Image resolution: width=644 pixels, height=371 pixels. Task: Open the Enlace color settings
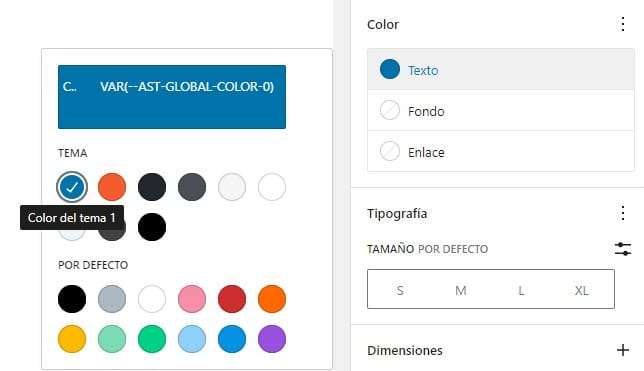pyautogui.click(x=501, y=151)
